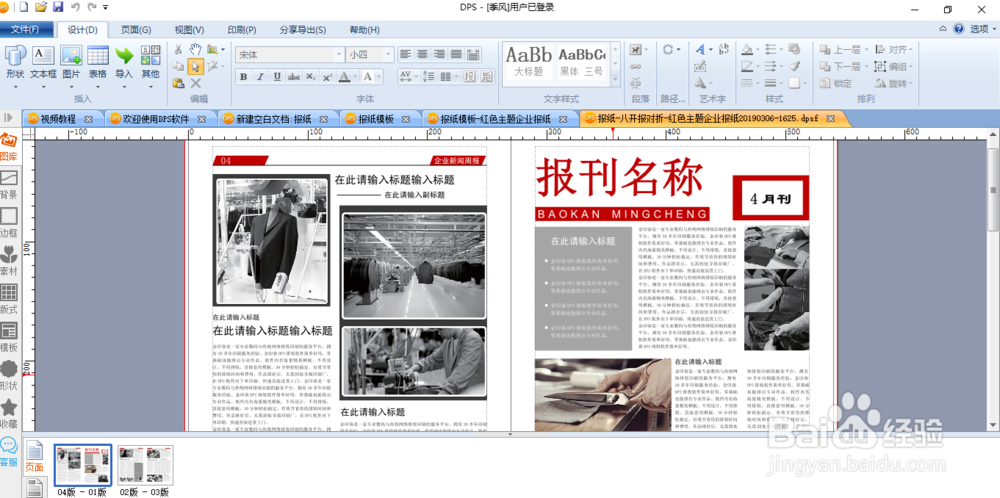Expand the text style gallery more arrow
Image resolution: width=1000 pixels, height=498 pixels.
click(x=615, y=80)
